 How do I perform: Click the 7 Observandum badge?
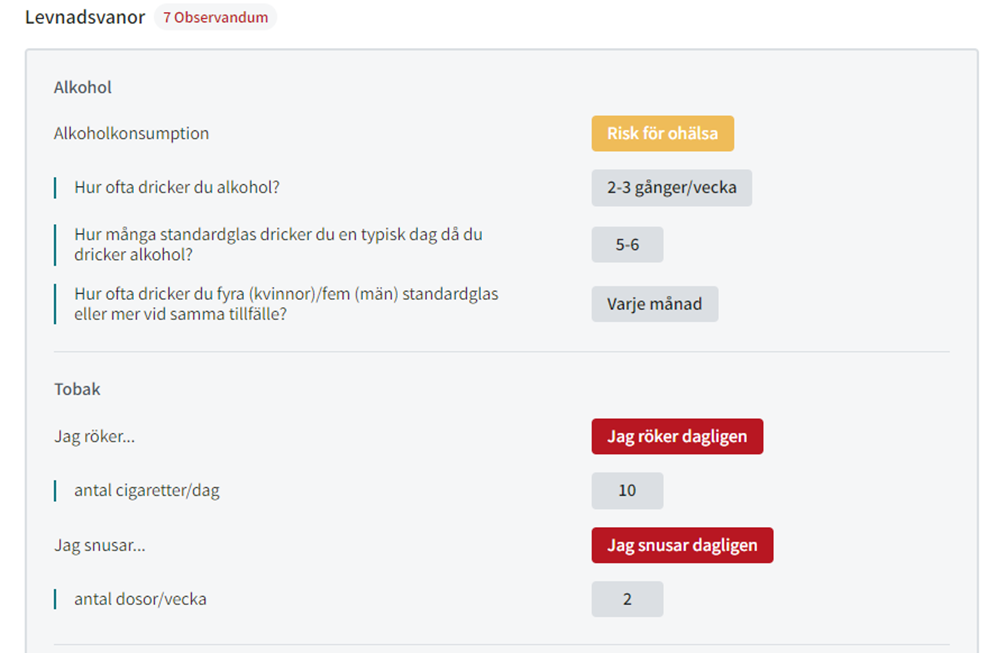(216, 17)
